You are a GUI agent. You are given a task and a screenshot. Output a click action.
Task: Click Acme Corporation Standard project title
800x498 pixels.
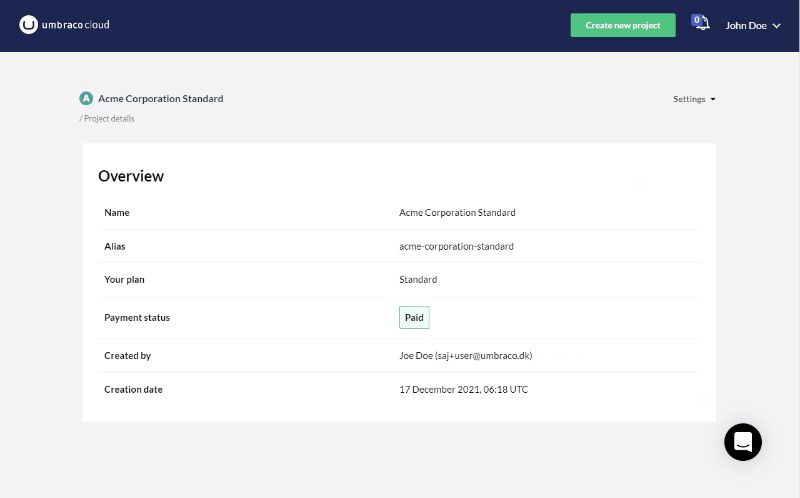[161, 98]
